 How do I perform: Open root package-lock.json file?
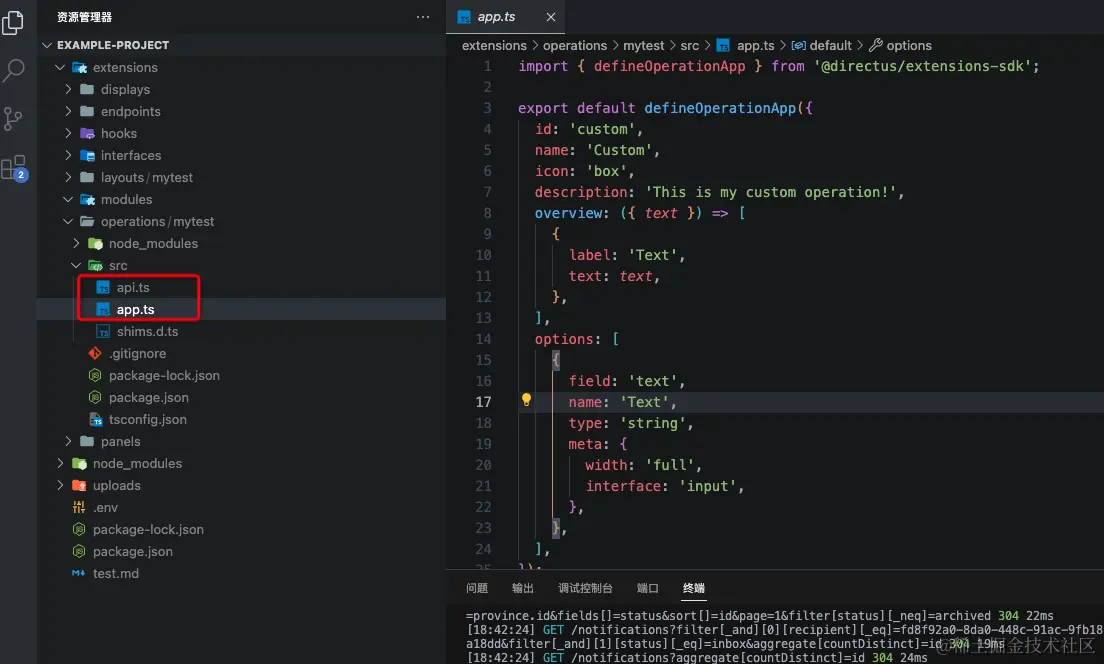[x=148, y=530]
